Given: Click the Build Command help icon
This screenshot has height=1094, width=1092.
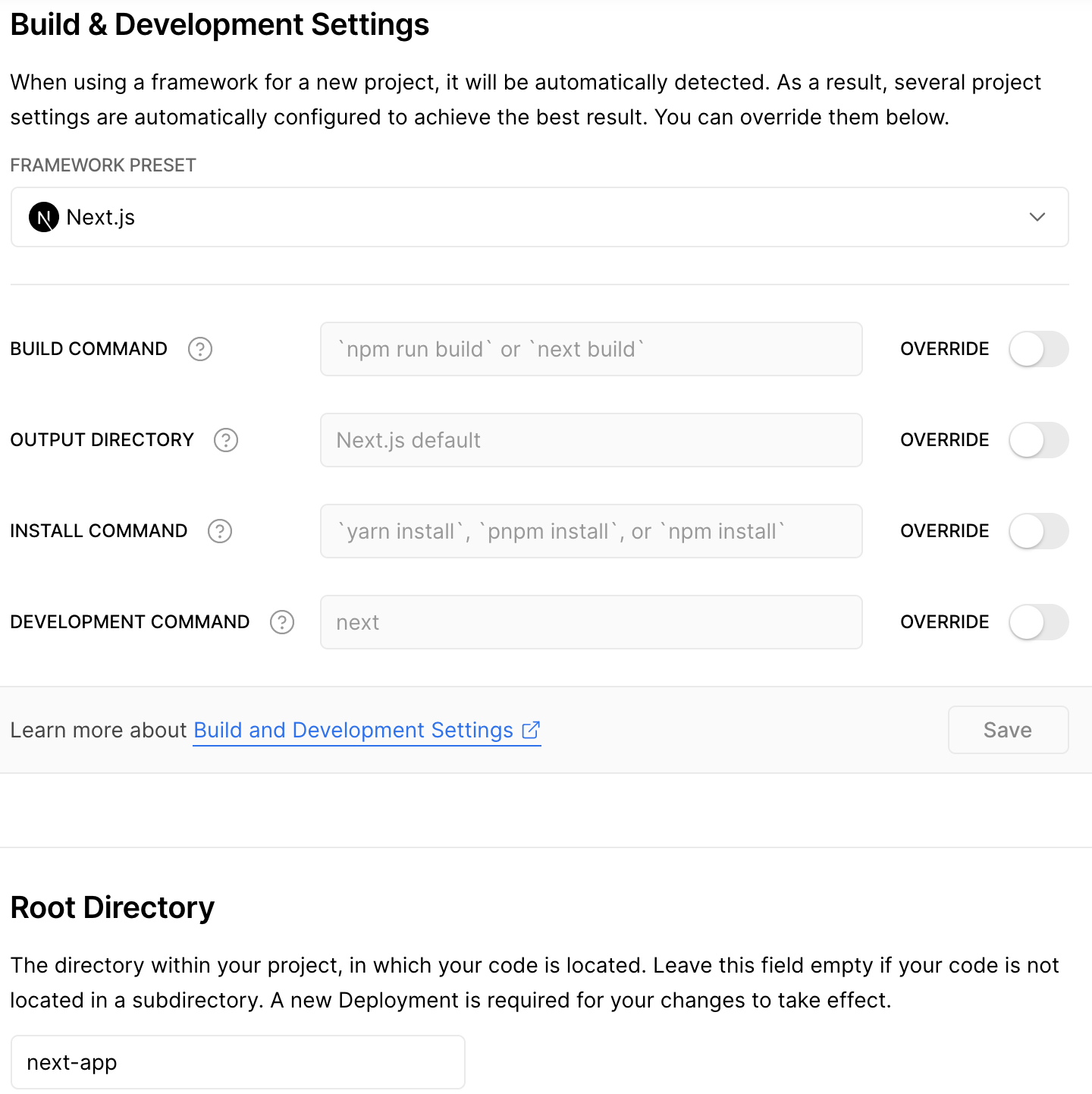Looking at the screenshot, I should [x=200, y=349].
